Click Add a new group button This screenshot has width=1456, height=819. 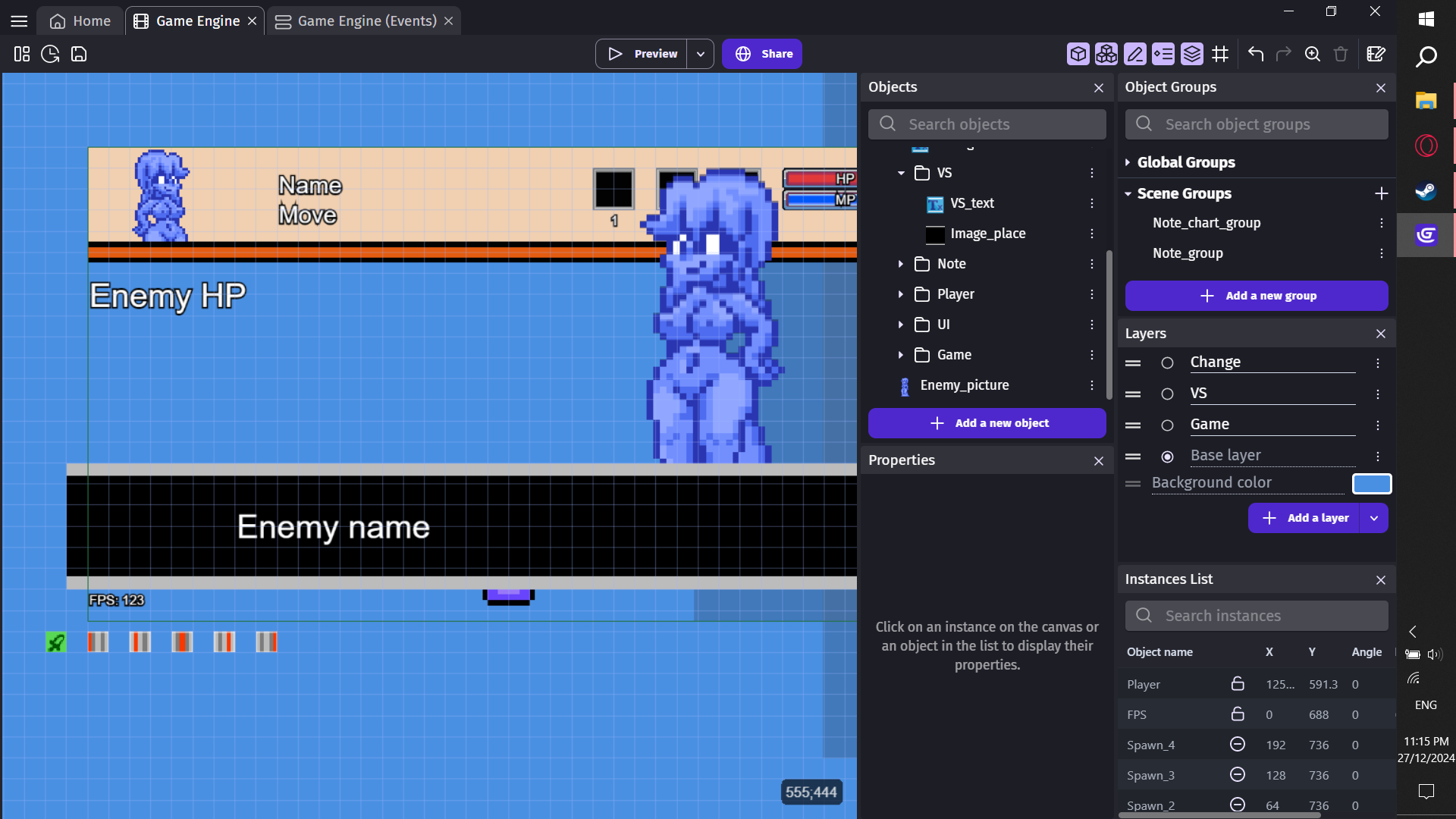[1257, 296]
